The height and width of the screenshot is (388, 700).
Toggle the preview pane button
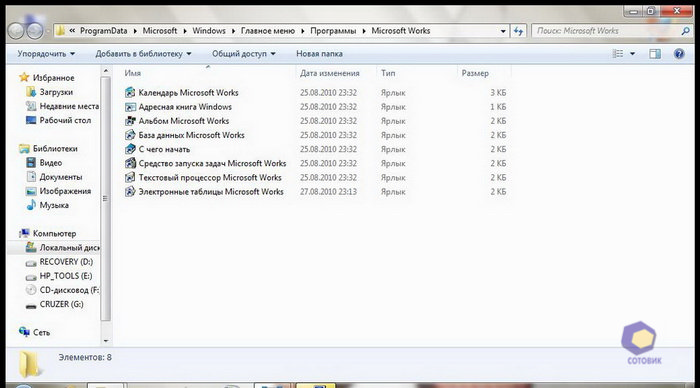(x=655, y=54)
